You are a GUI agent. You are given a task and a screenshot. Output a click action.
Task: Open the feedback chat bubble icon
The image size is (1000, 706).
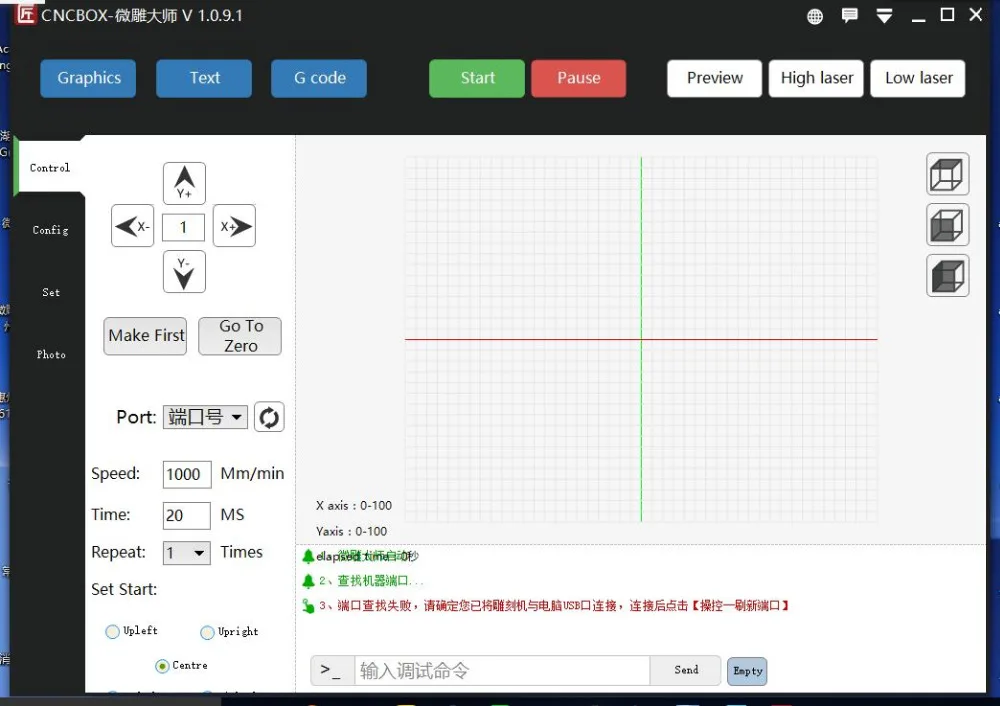coord(849,16)
